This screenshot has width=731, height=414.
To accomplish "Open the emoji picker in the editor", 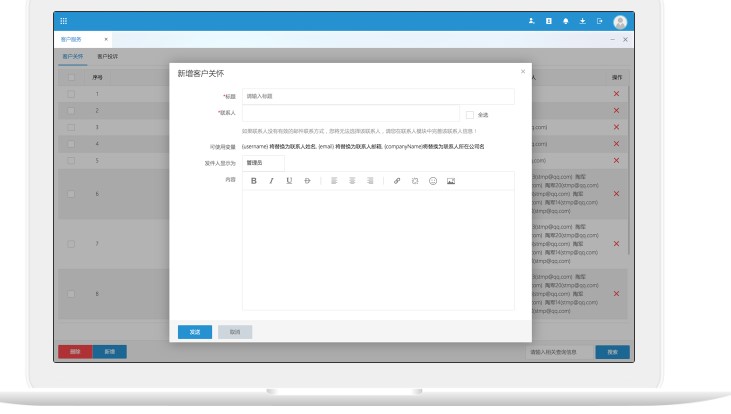I will tap(433, 181).
